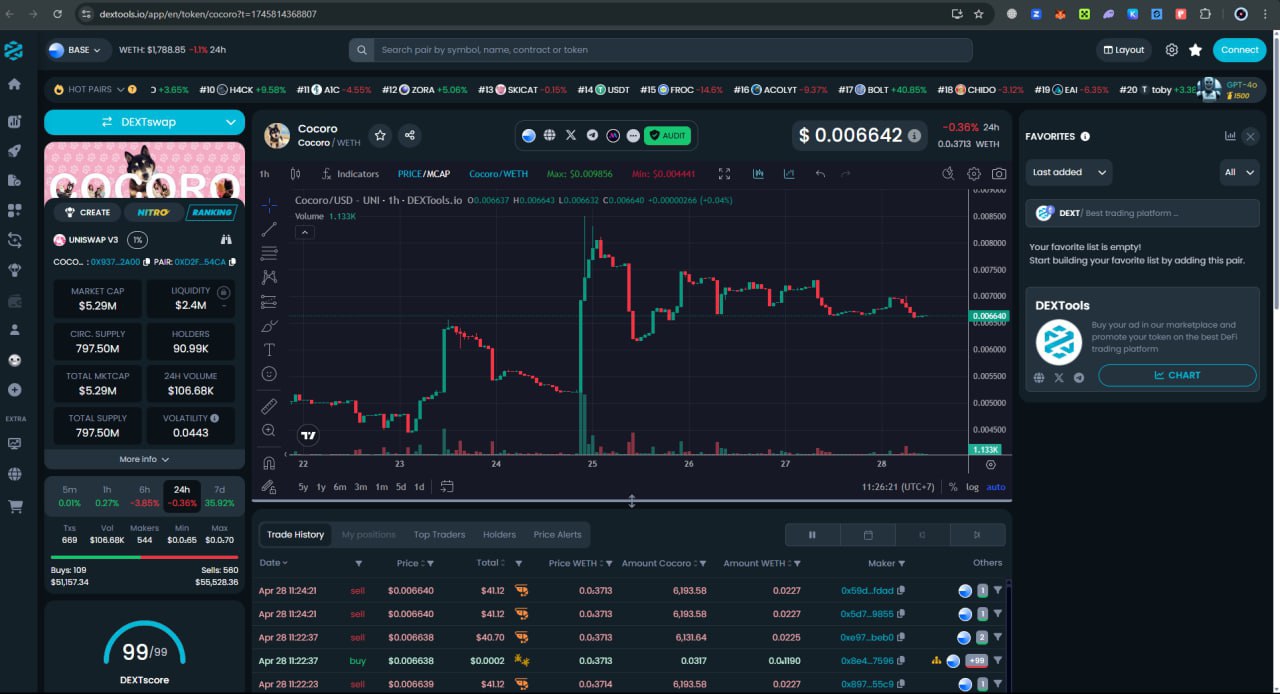Open the NITRO option
The height and width of the screenshot is (694, 1280).
pyautogui.click(x=153, y=212)
